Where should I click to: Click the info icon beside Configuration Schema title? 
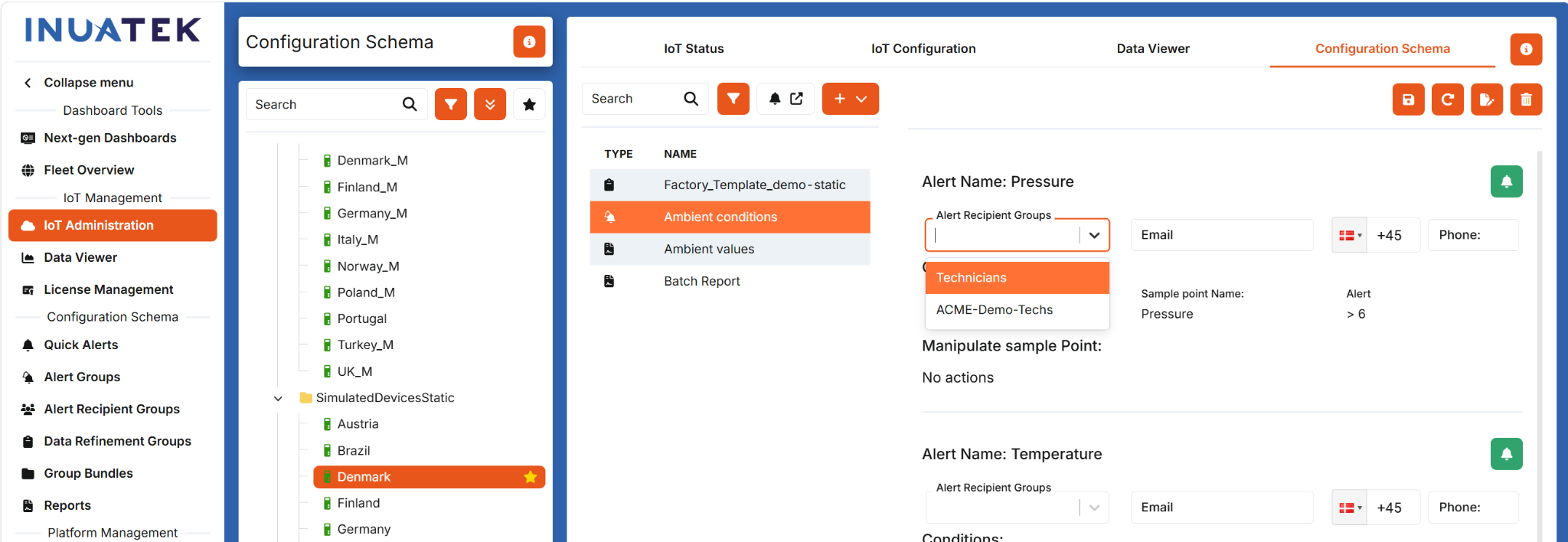pos(529,42)
